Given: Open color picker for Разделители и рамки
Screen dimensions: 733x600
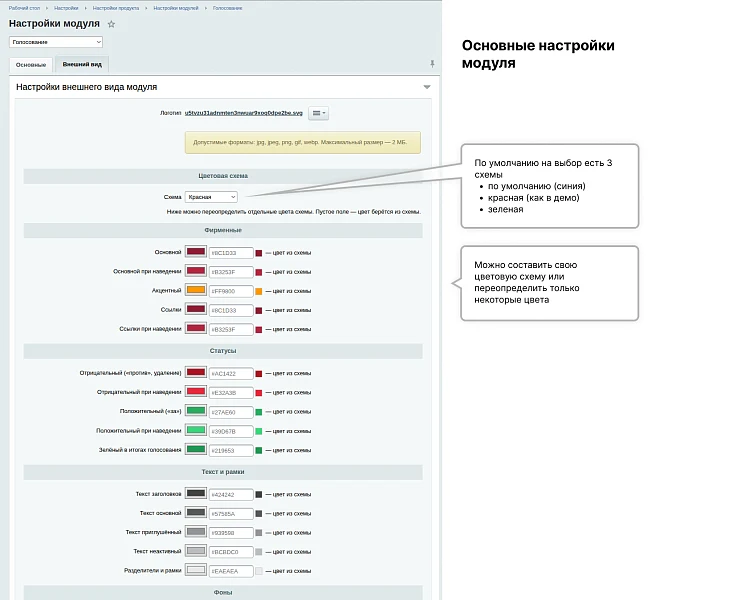Looking at the screenshot, I should (196, 571).
